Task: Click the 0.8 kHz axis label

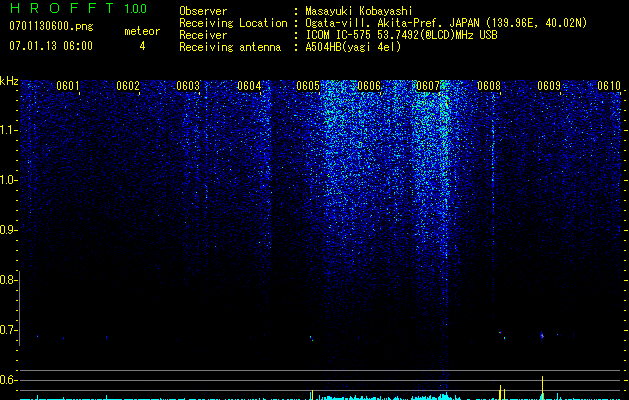Action: coord(8,280)
